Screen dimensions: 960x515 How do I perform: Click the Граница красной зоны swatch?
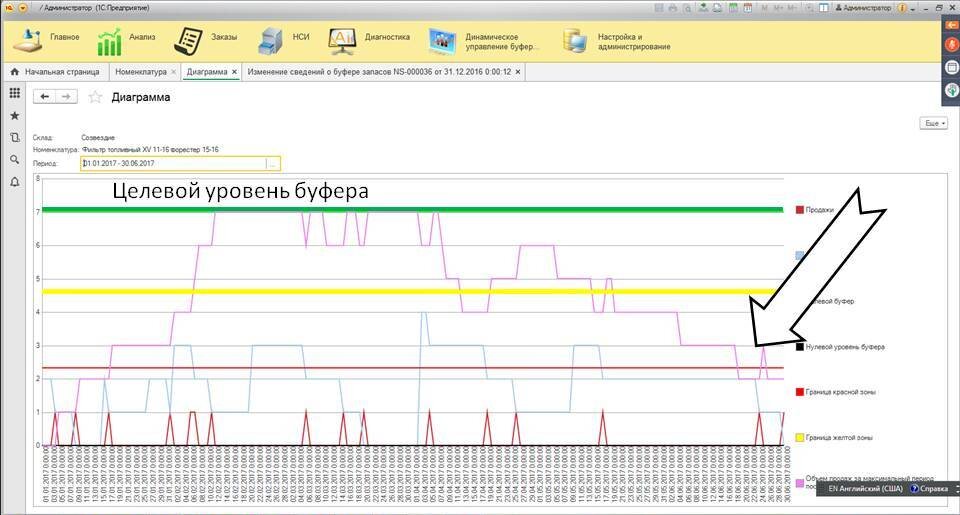click(799, 392)
